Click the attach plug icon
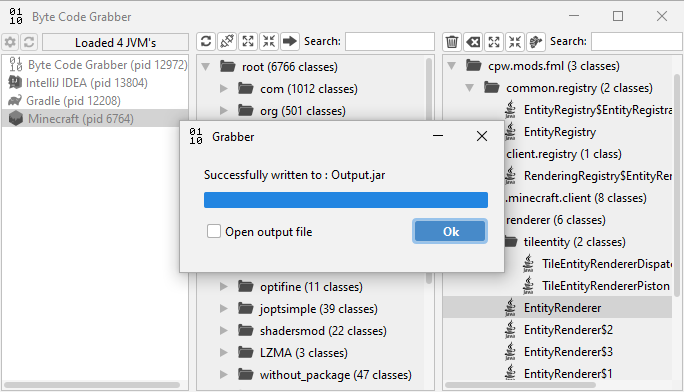The width and height of the screenshot is (684, 392). point(227,41)
